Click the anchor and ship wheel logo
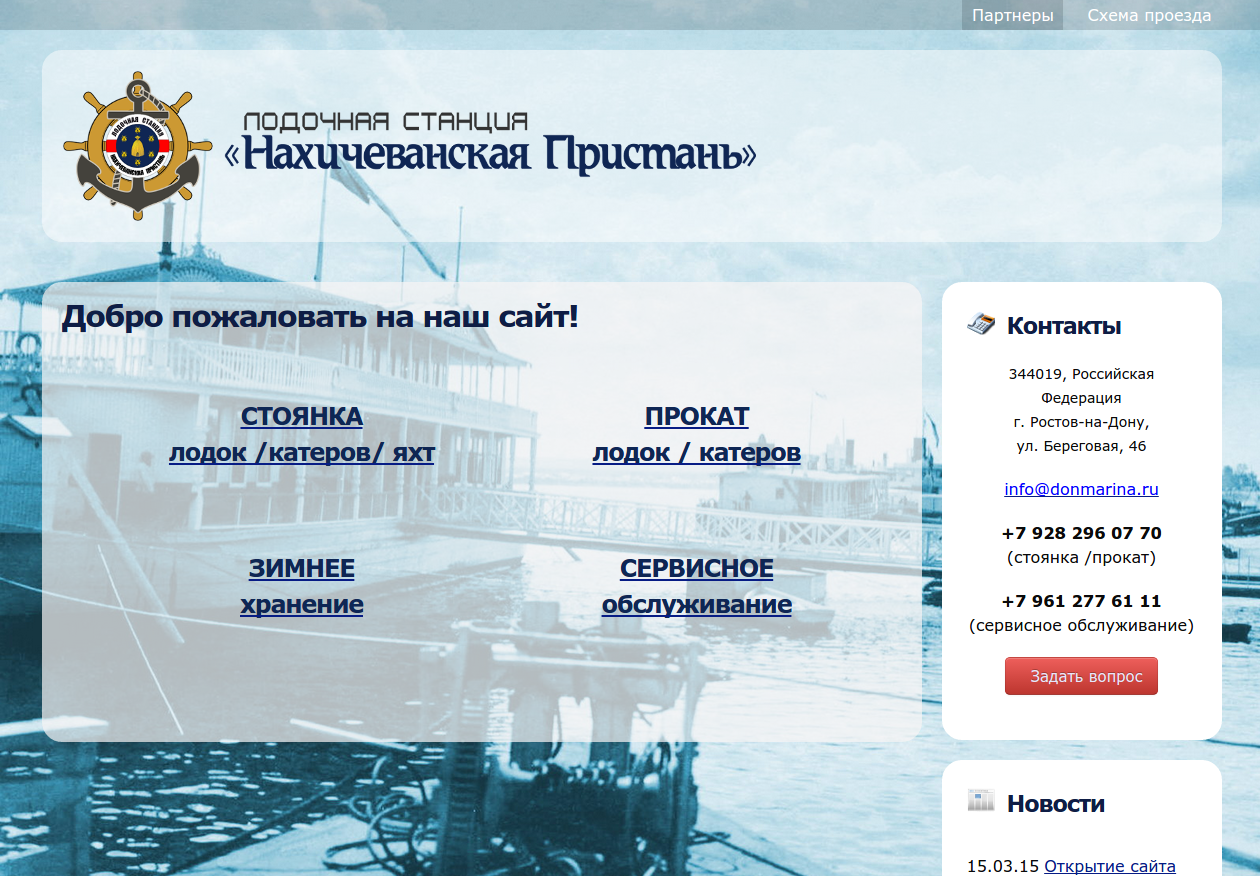 pyautogui.click(x=138, y=146)
